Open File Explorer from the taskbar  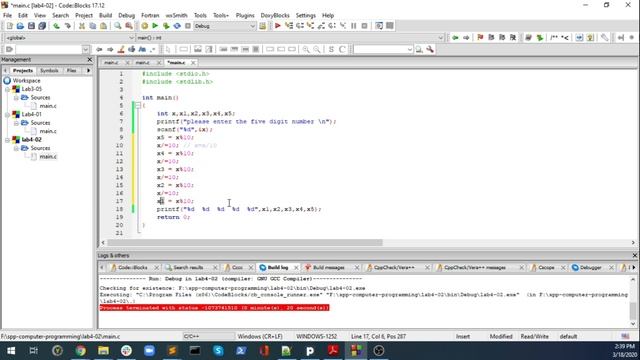103,351
